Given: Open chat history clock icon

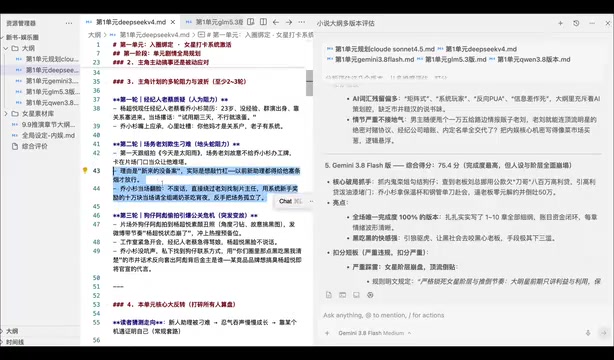Looking at the screenshot, I should (576, 23).
